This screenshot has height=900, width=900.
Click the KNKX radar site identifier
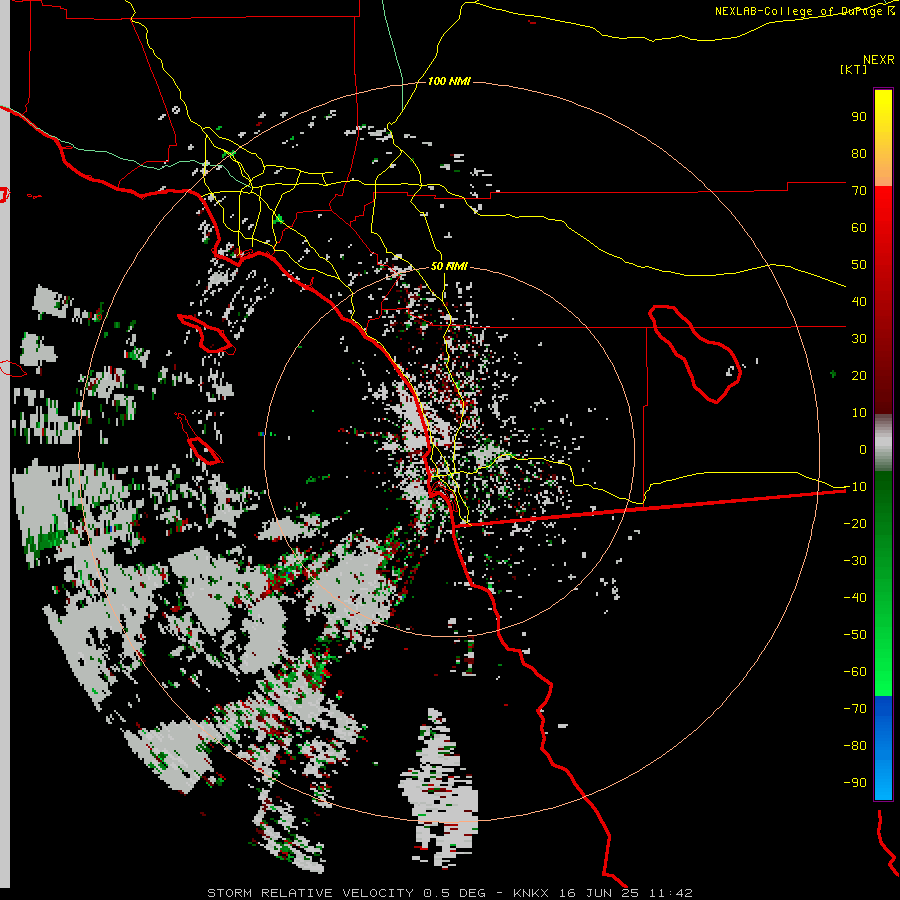(531, 893)
